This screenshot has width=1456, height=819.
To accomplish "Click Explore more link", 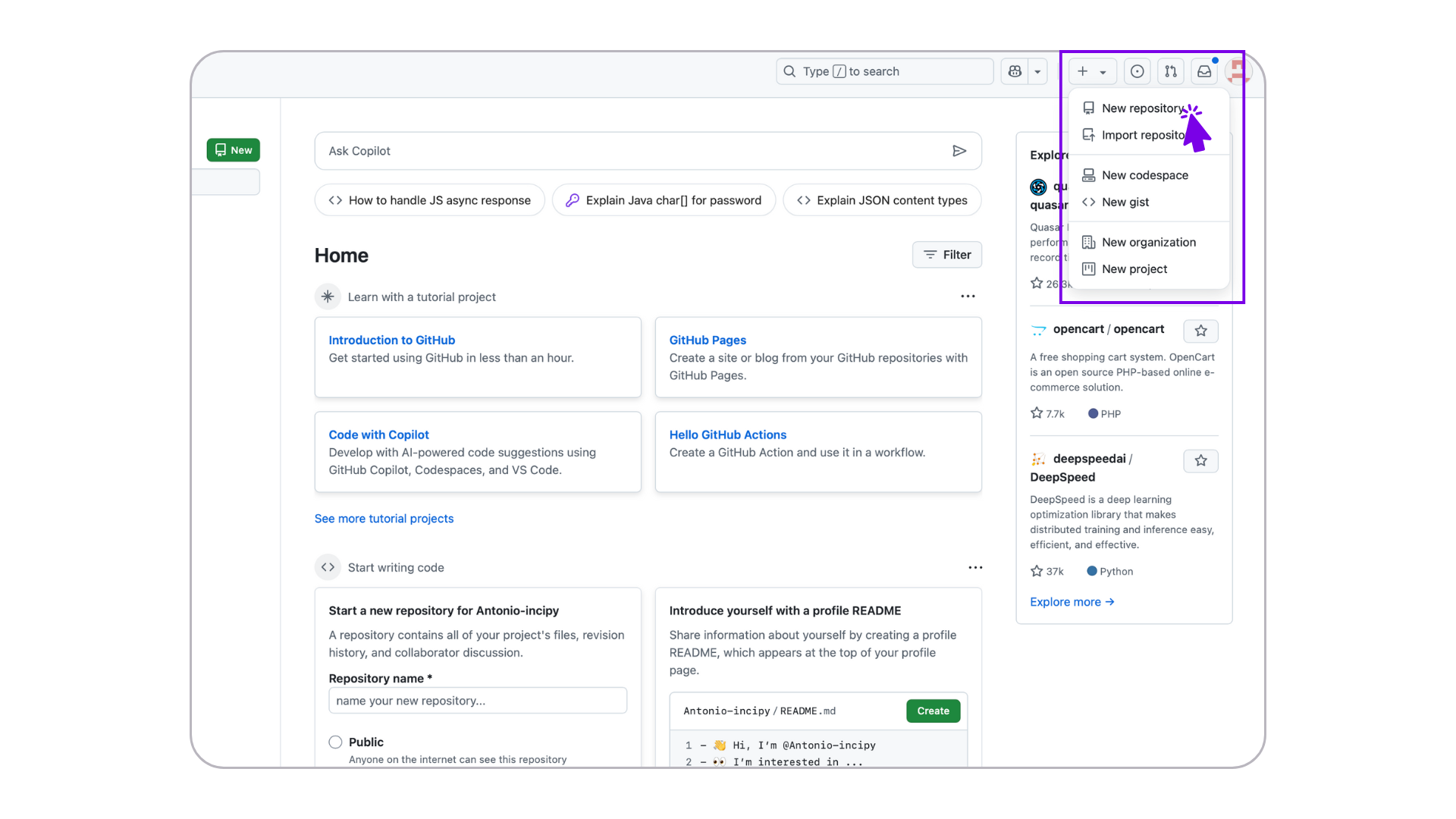I will coord(1072,602).
